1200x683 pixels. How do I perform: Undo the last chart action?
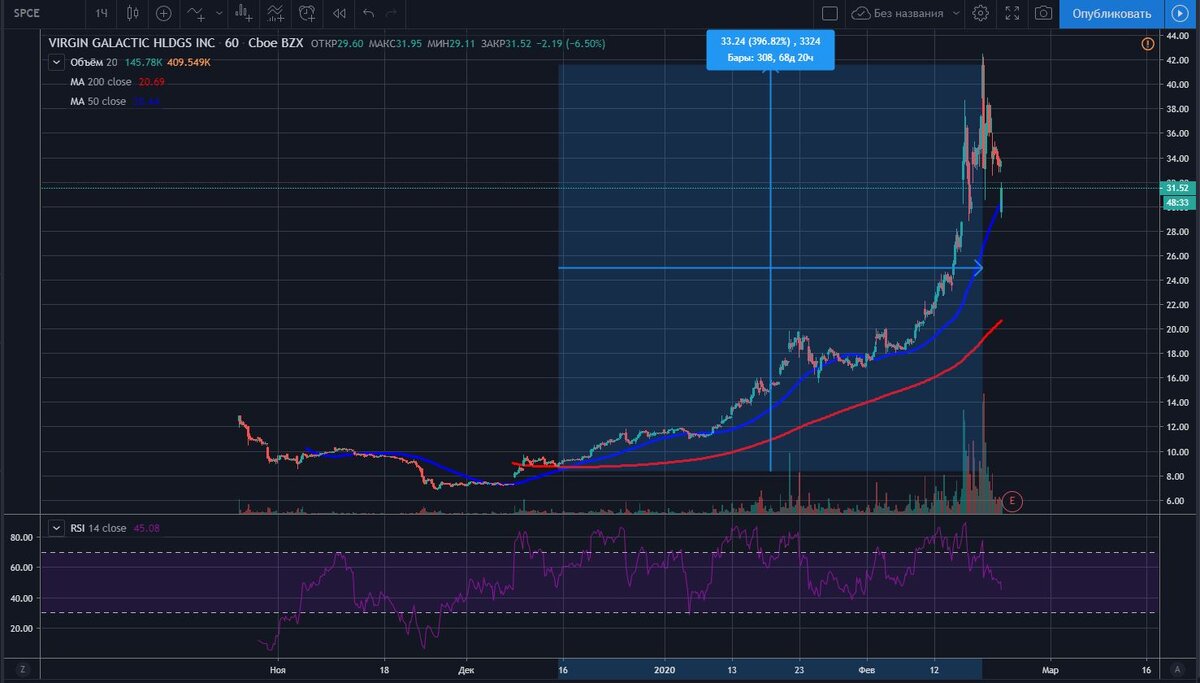(368, 14)
